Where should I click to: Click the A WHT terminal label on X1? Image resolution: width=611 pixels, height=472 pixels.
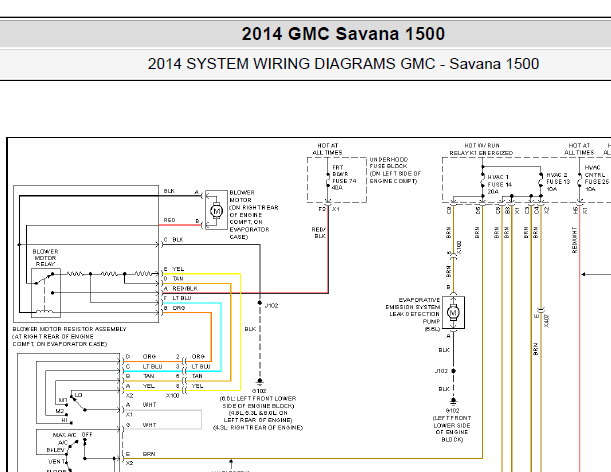[x=141, y=405]
